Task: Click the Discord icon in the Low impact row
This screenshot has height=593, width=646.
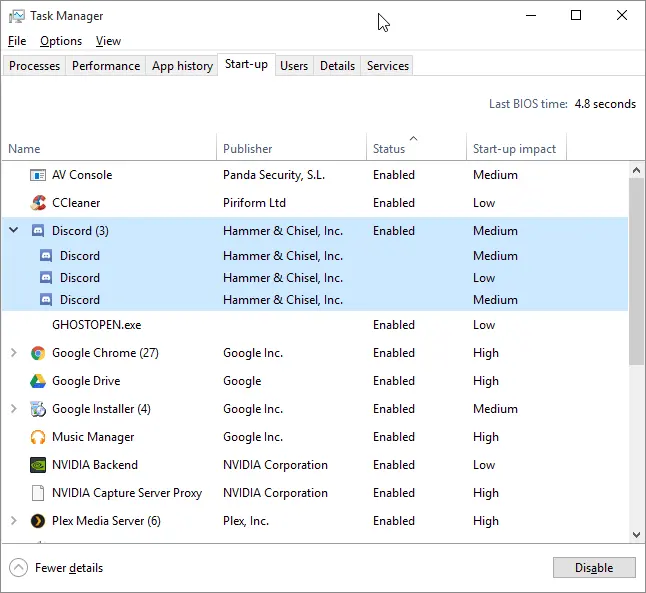Action: [x=46, y=278]
